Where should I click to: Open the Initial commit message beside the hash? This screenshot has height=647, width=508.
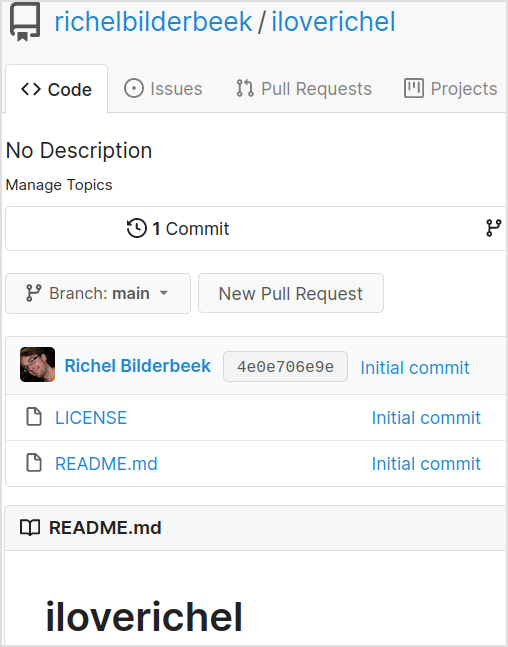[x=415, y=368]
